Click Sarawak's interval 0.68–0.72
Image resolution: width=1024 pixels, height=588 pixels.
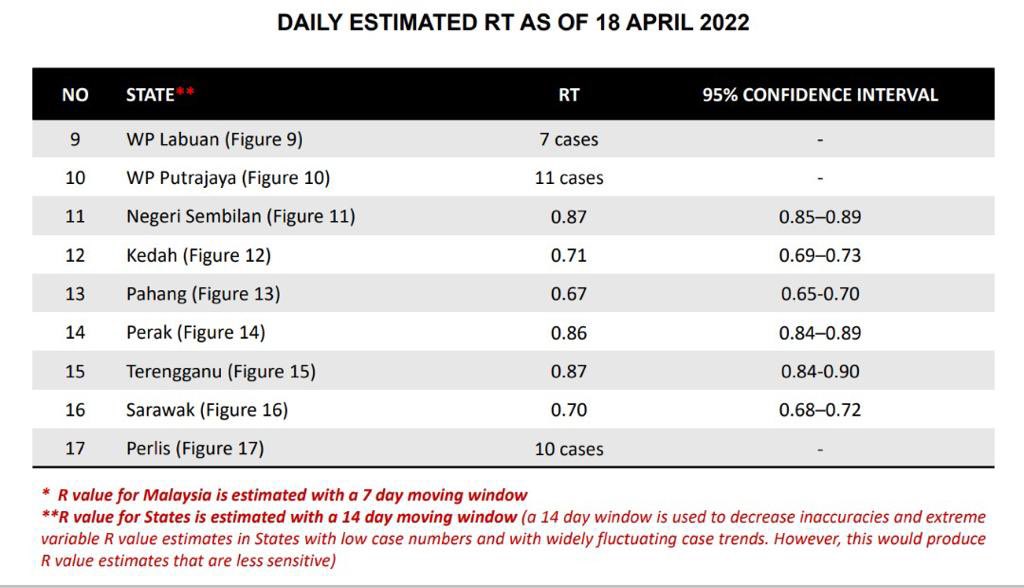tap(820, 410)
